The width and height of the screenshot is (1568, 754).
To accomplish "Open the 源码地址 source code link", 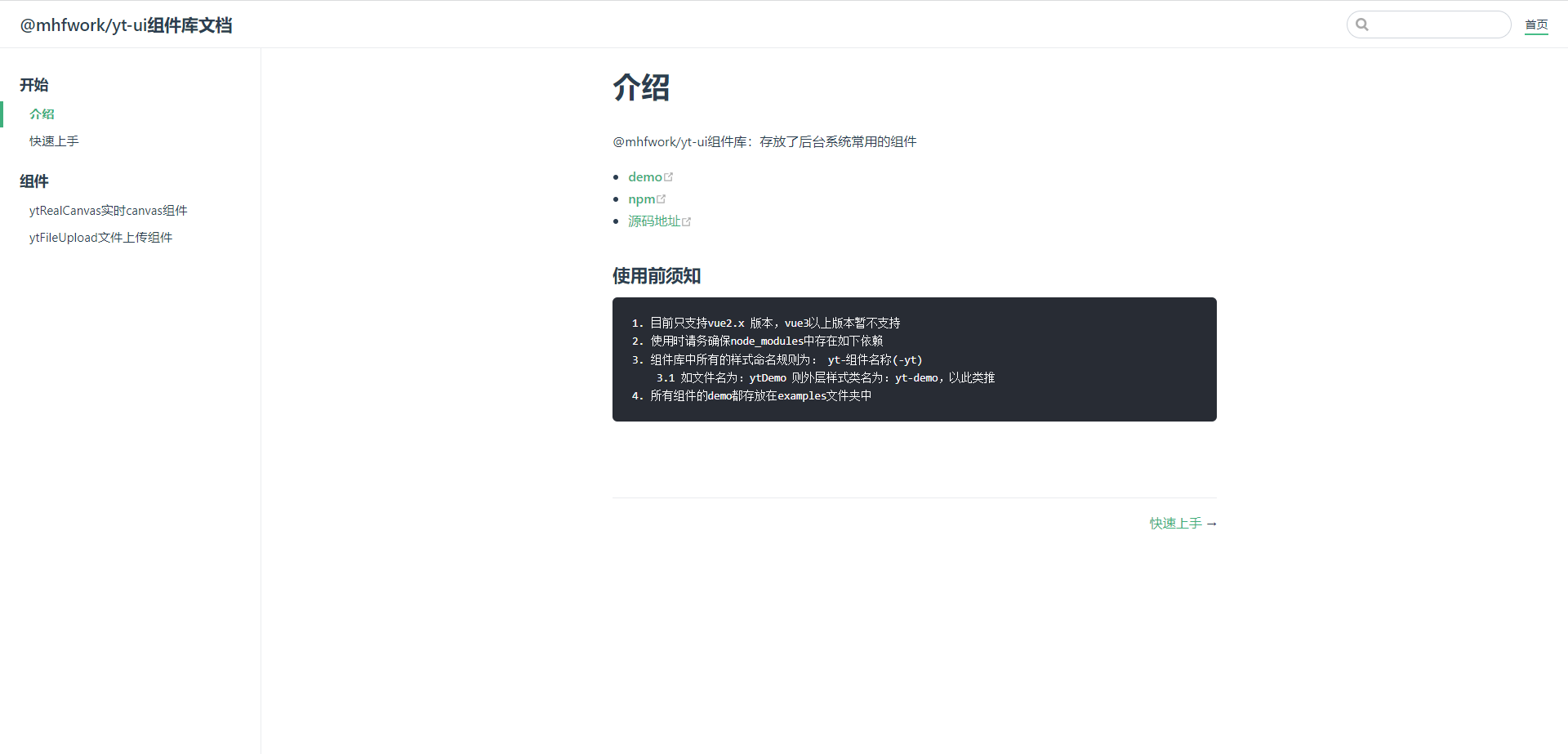I will coord(653,221).
